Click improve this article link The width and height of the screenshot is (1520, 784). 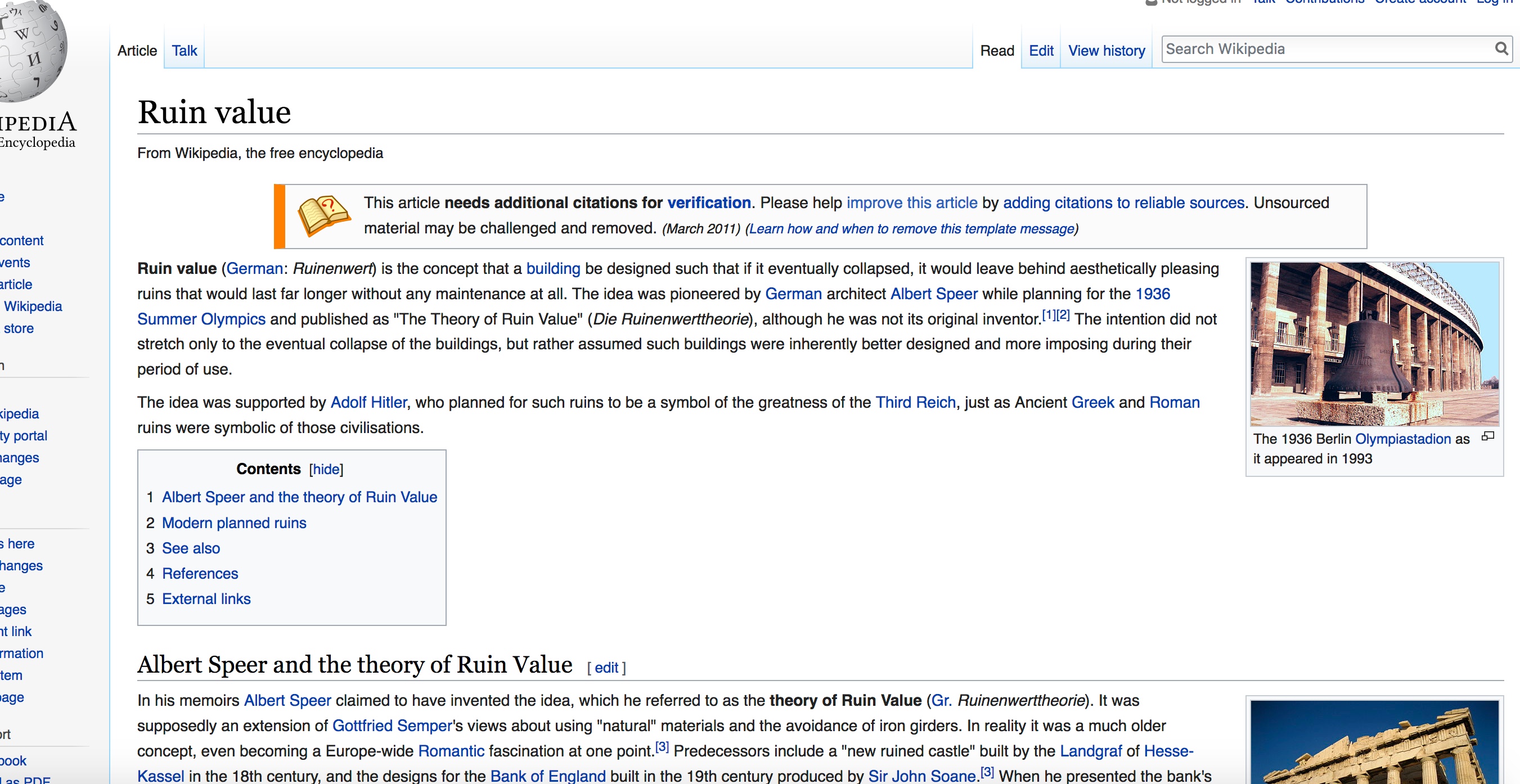pos(912,203)
